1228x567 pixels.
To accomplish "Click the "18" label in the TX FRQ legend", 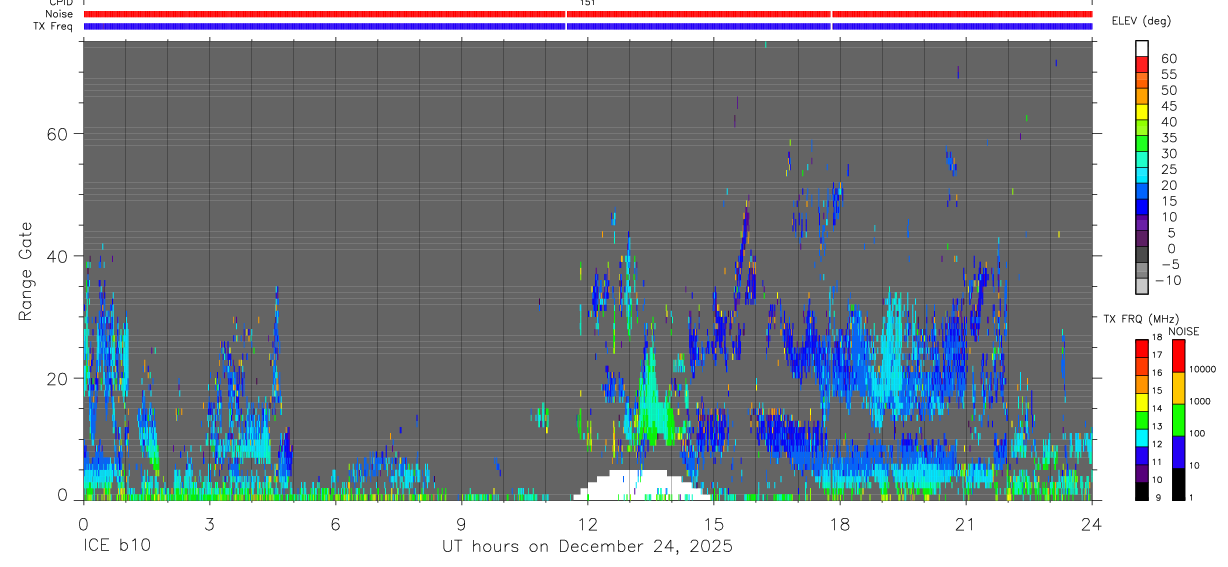I will pyautogui.click(x=1157, y=337).
